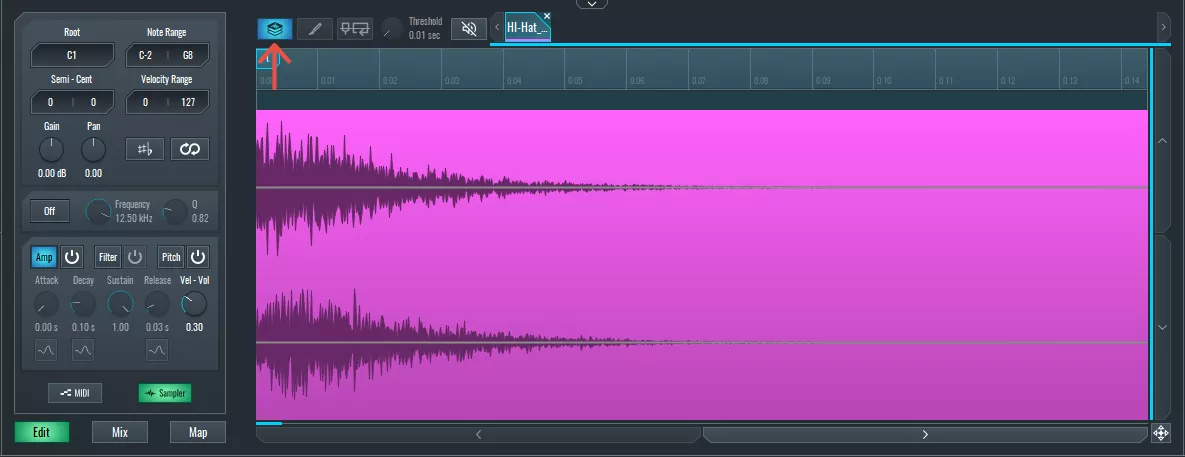Image resolution: width=1185 pixels, height=457 pixels.
Task: Click the filter Frequency knob
Action: pyautogui.click(x=98, y=212)
